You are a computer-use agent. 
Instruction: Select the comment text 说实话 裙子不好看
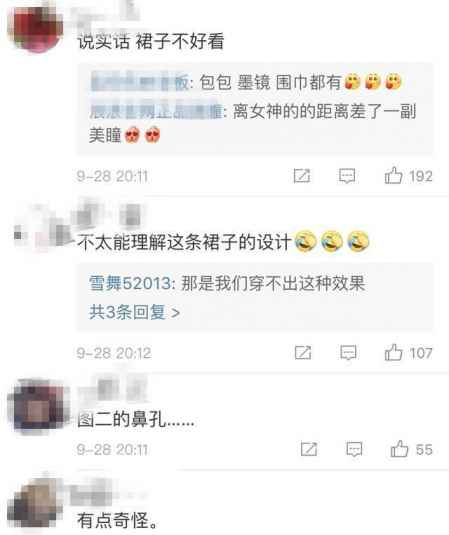point(150,41)
